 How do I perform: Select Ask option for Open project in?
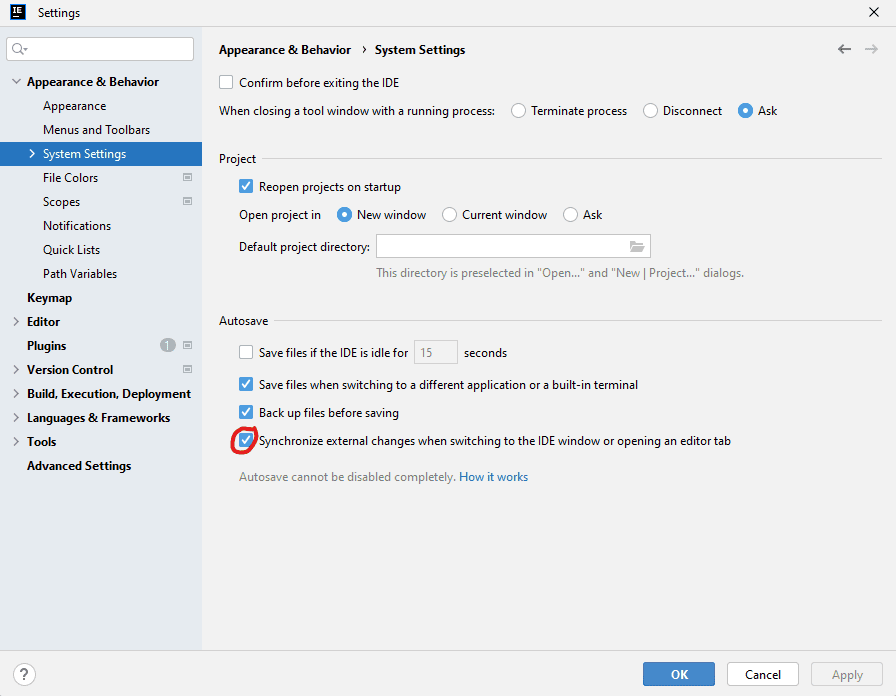click(570, 214)
